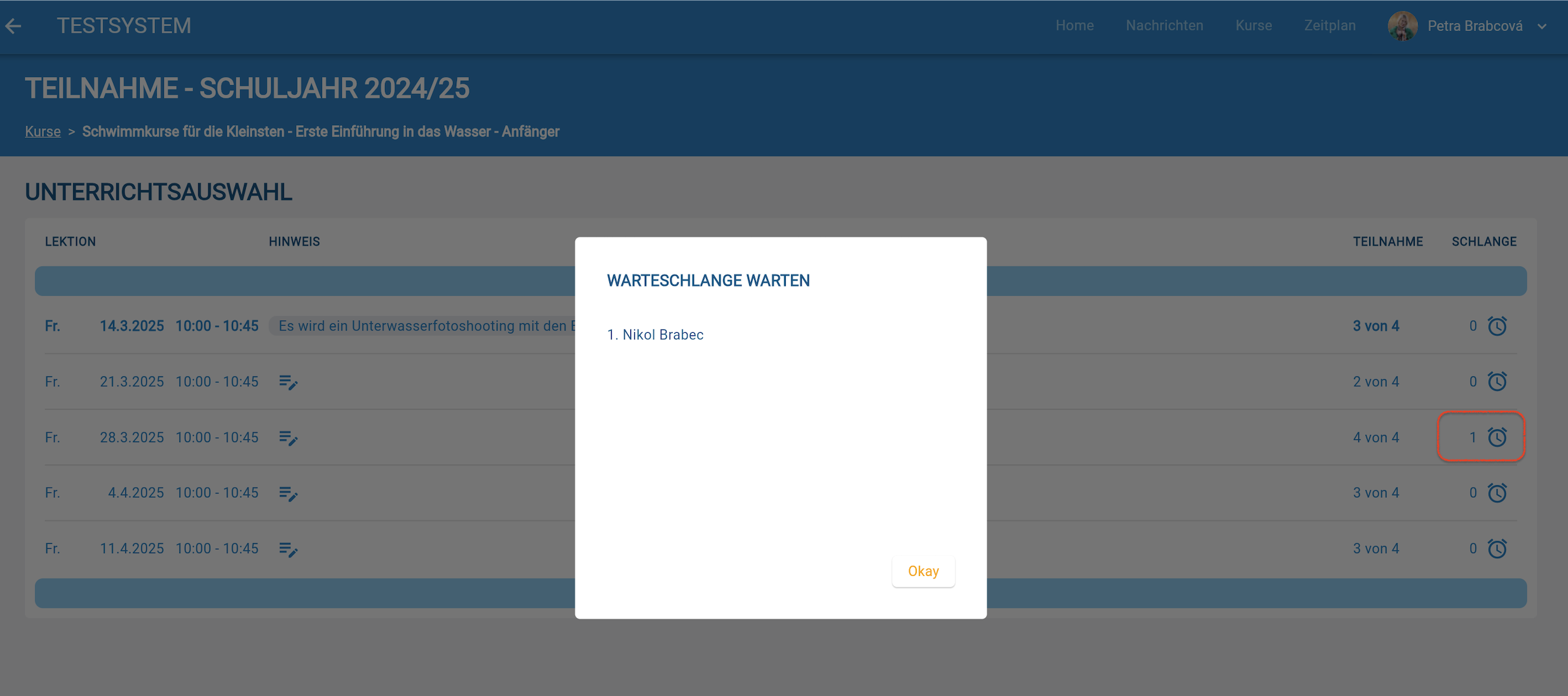Open the Zeitplan menu item

point(1329,26)
